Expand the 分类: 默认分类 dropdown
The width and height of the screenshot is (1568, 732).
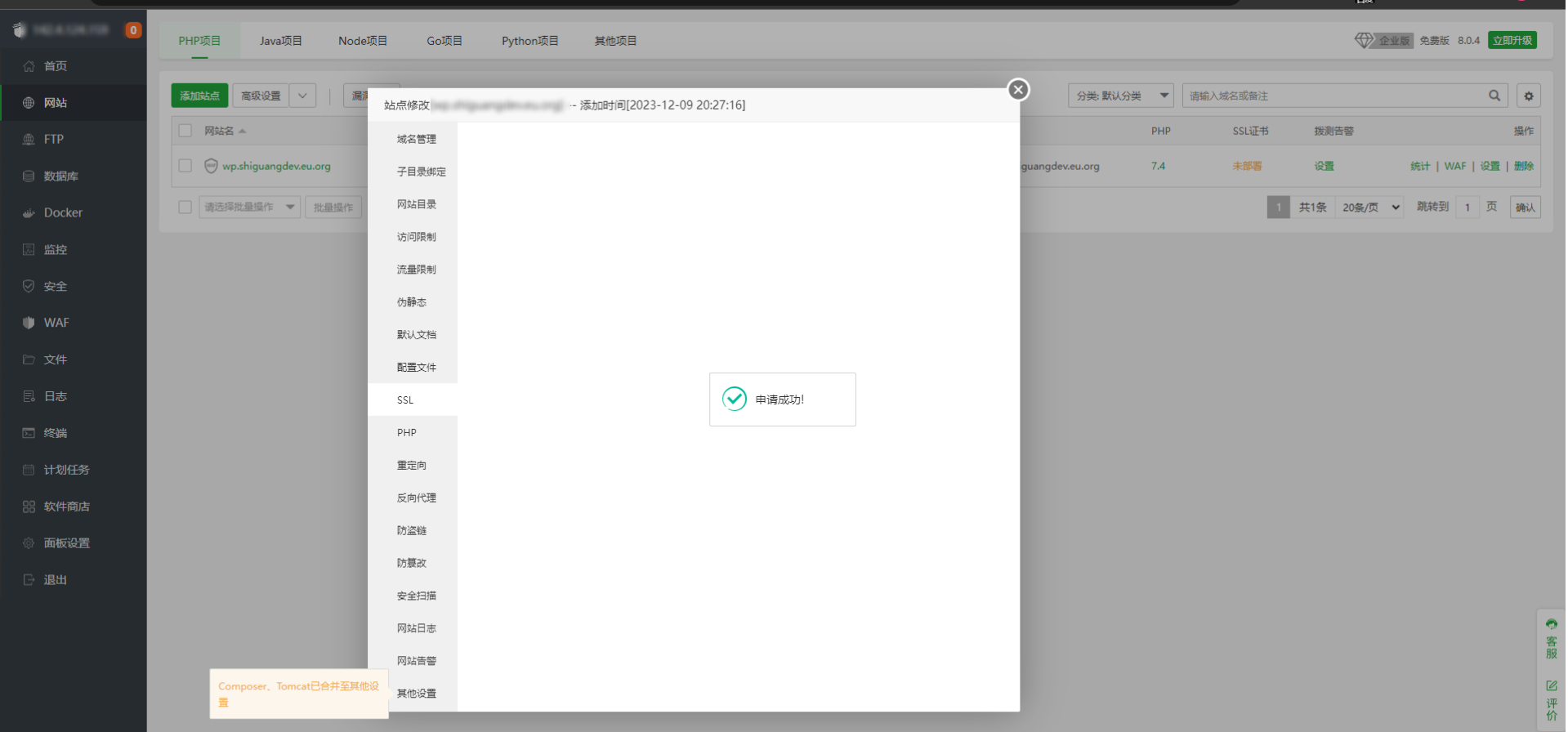1119,96
